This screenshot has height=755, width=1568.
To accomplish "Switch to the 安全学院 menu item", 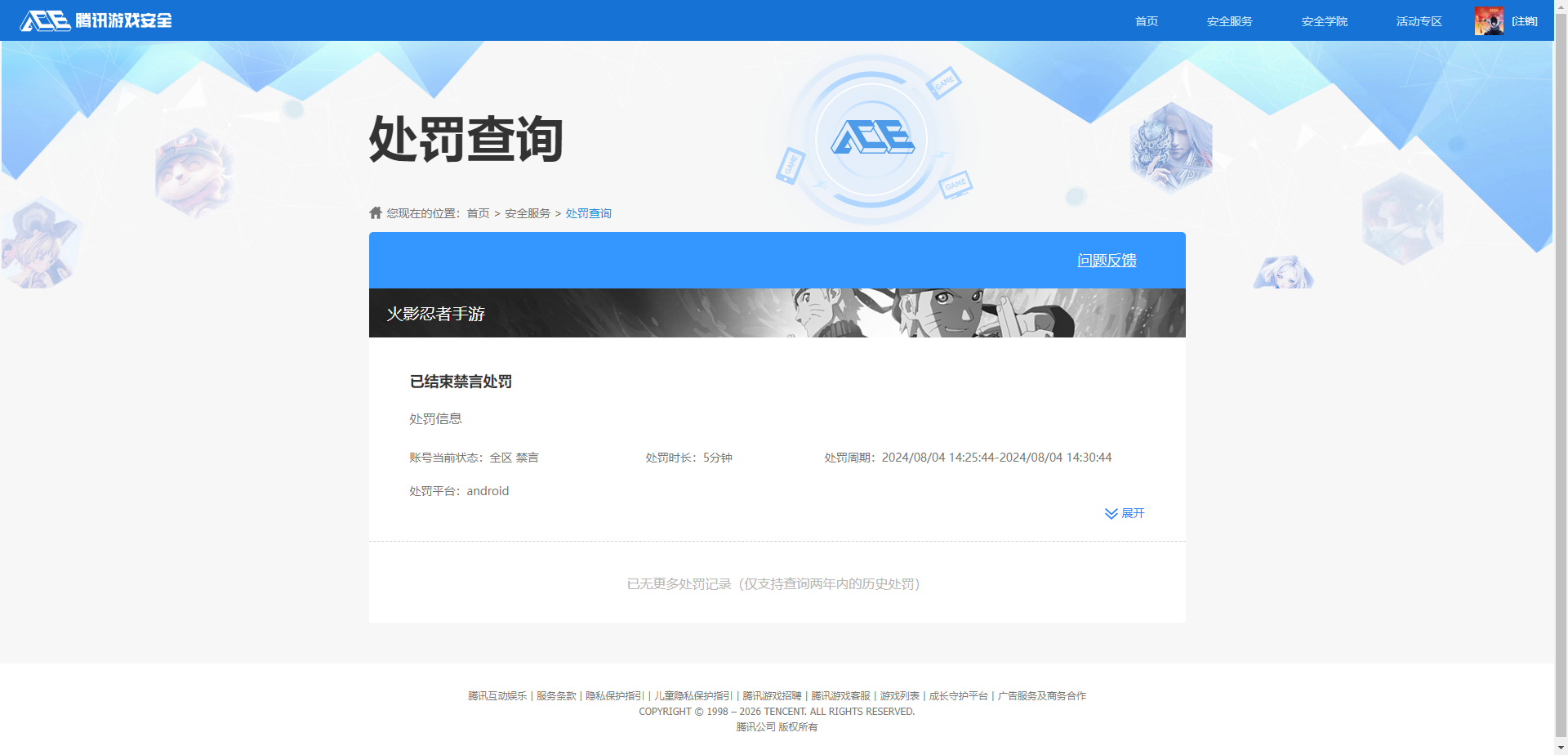I will tap(1324, 20).
